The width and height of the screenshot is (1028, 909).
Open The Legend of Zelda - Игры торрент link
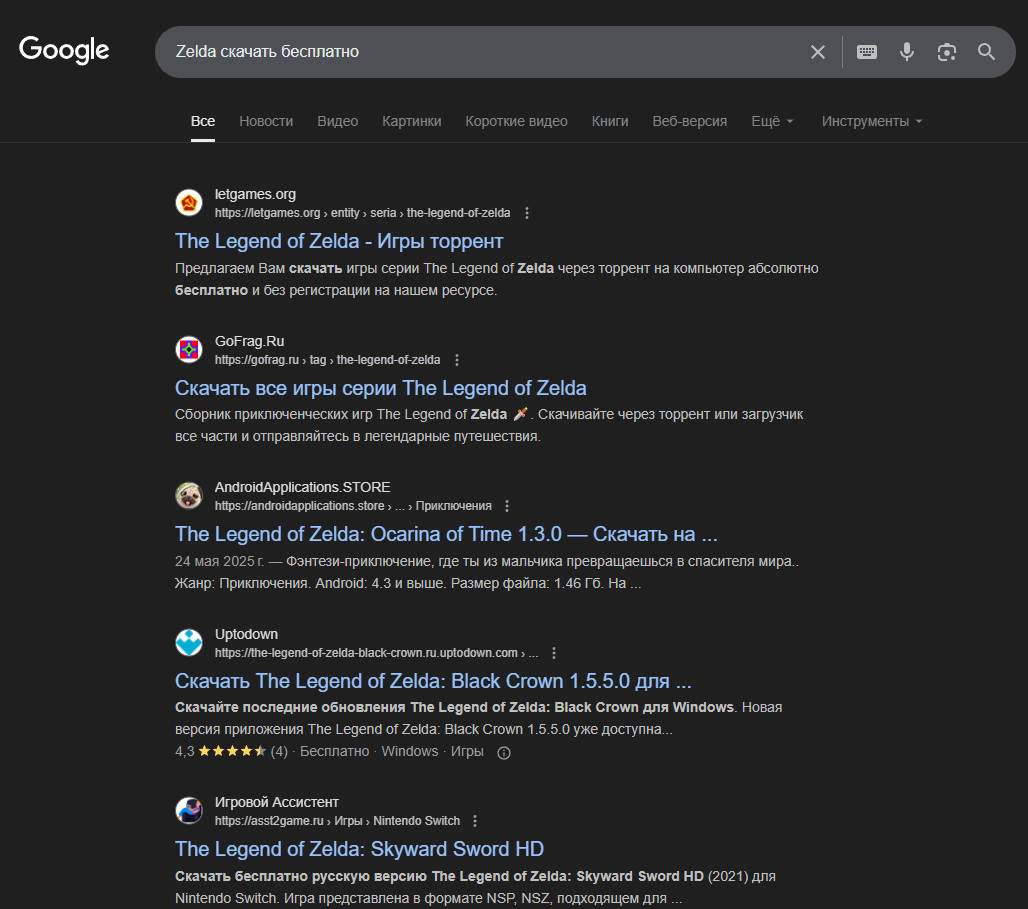point(339,241)
